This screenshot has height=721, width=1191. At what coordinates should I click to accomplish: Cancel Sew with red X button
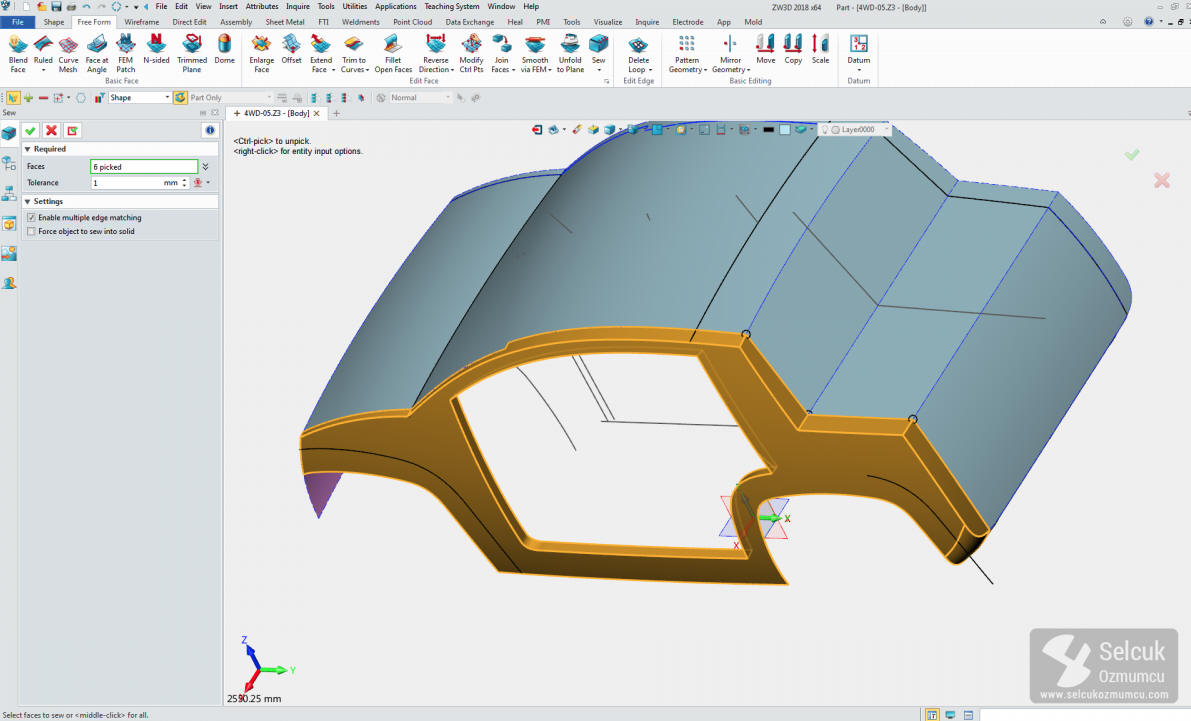pos(51,131)
